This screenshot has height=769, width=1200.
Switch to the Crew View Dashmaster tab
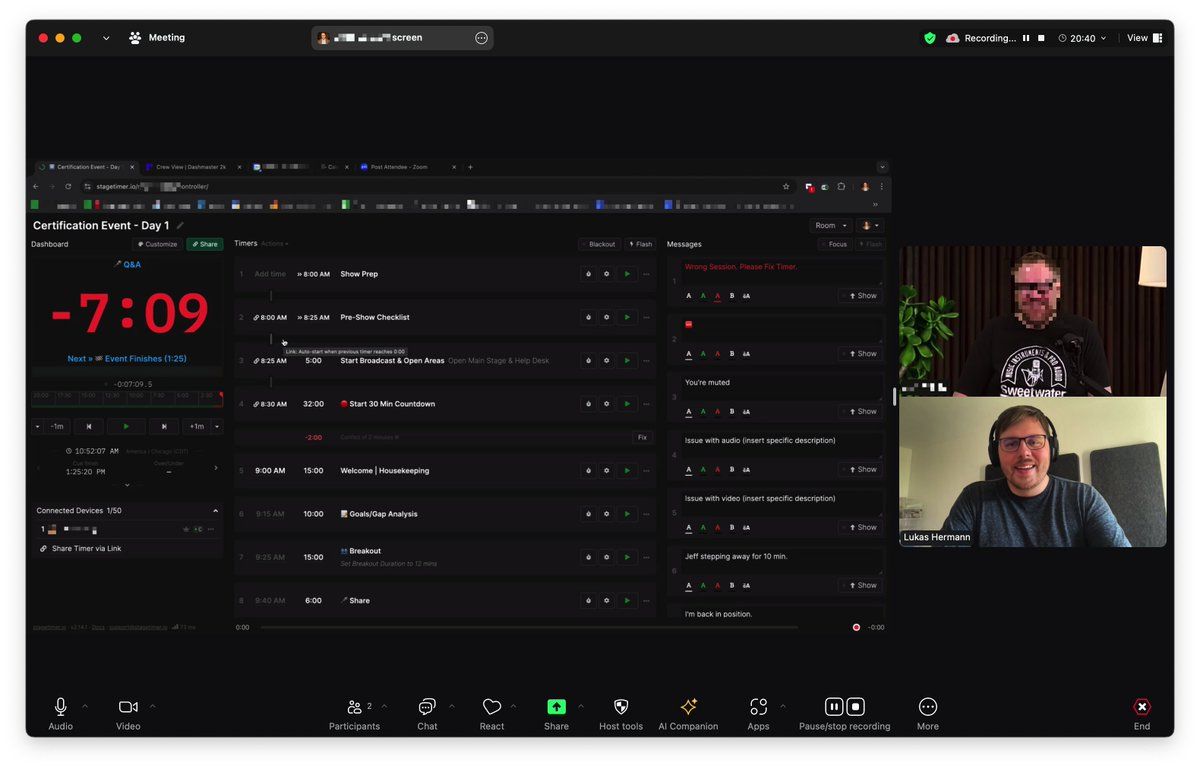[x=191, y=167]
